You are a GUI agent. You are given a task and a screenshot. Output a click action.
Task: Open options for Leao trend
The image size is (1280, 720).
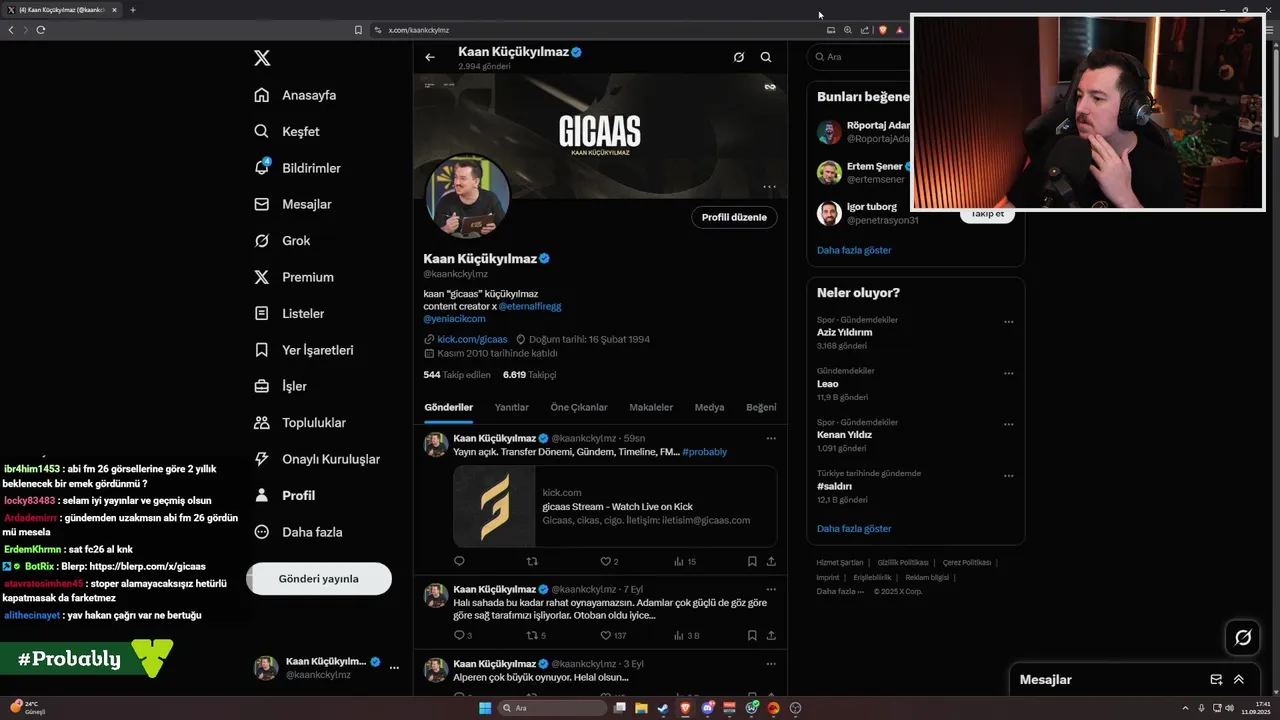point(1009,373)
